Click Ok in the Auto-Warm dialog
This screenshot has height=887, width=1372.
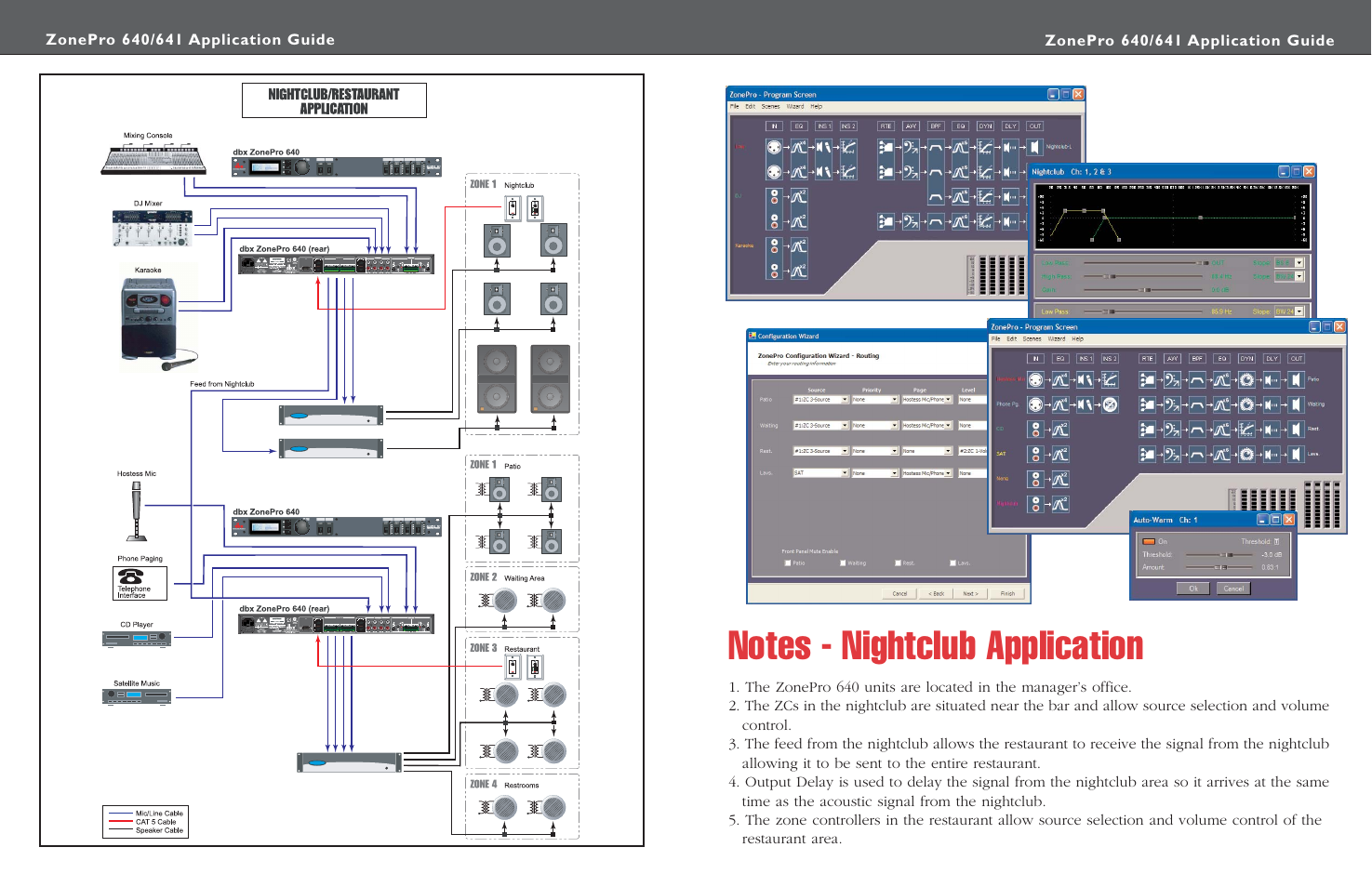pyautogui.click(x=1193, y=589)
